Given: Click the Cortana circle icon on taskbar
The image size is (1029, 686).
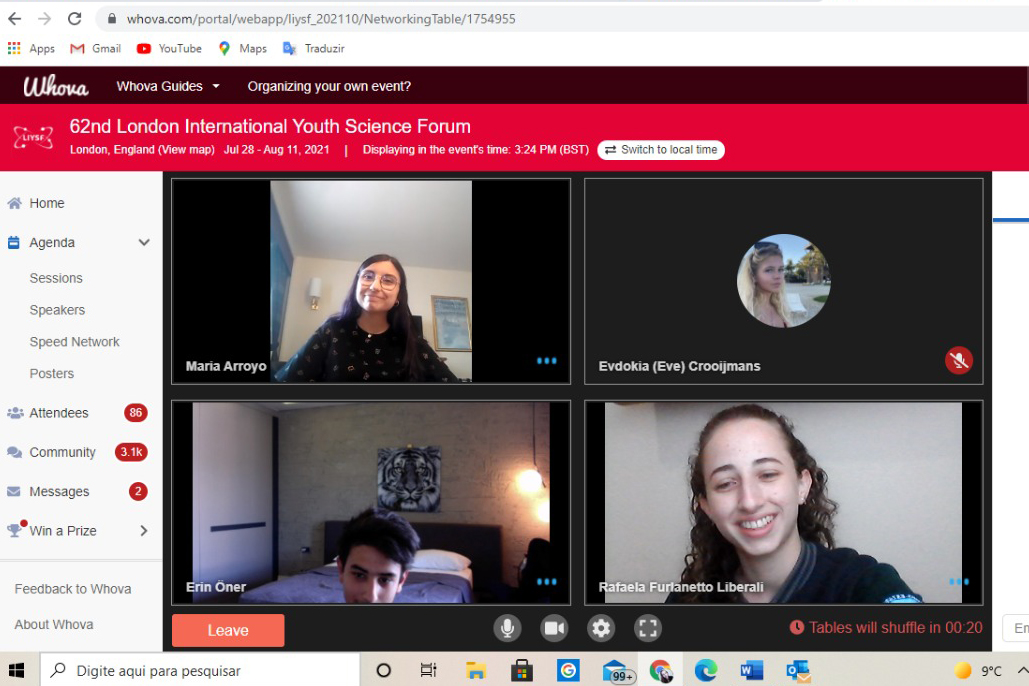Looking at the screenshot, I should point(383,670).
